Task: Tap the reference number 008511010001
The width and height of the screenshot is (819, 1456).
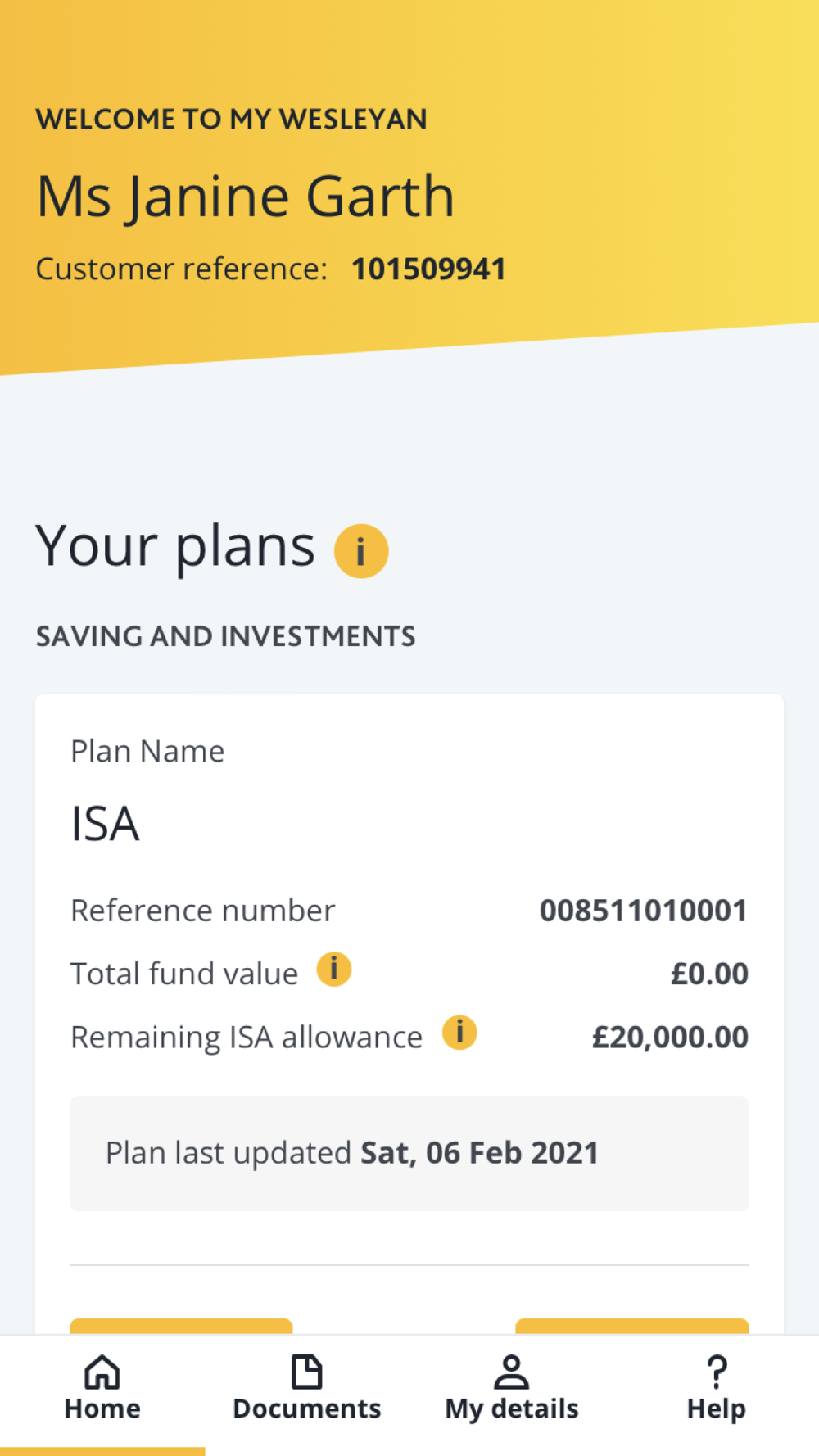Action: (x=644, y=911)
